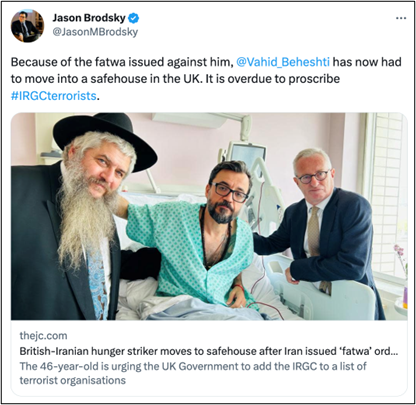Click the blue patterned tie in photo
This screenshot has width=416, height=405.
98,283
